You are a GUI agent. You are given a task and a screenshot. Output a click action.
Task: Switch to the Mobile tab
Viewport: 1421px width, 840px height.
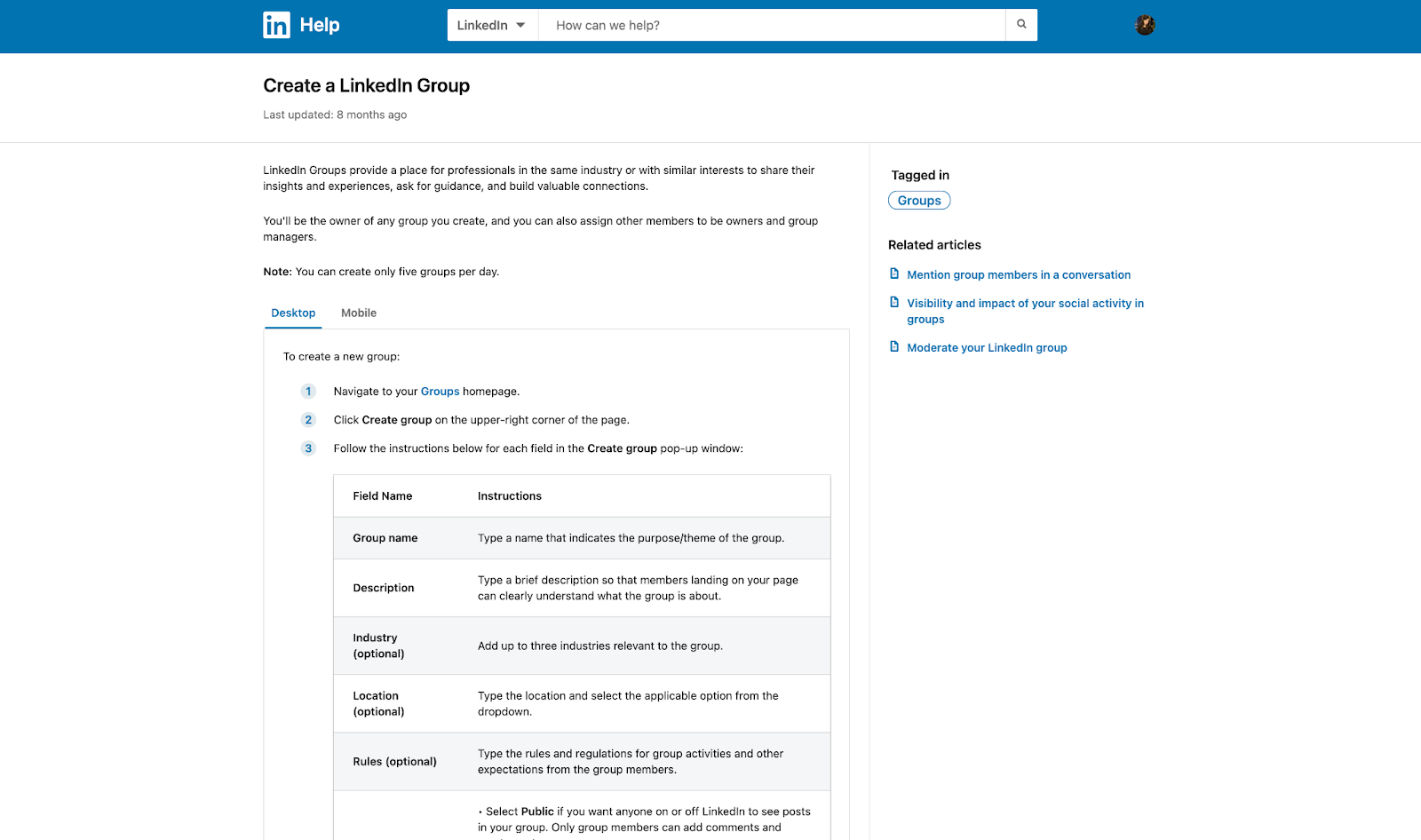click(359, 313)
